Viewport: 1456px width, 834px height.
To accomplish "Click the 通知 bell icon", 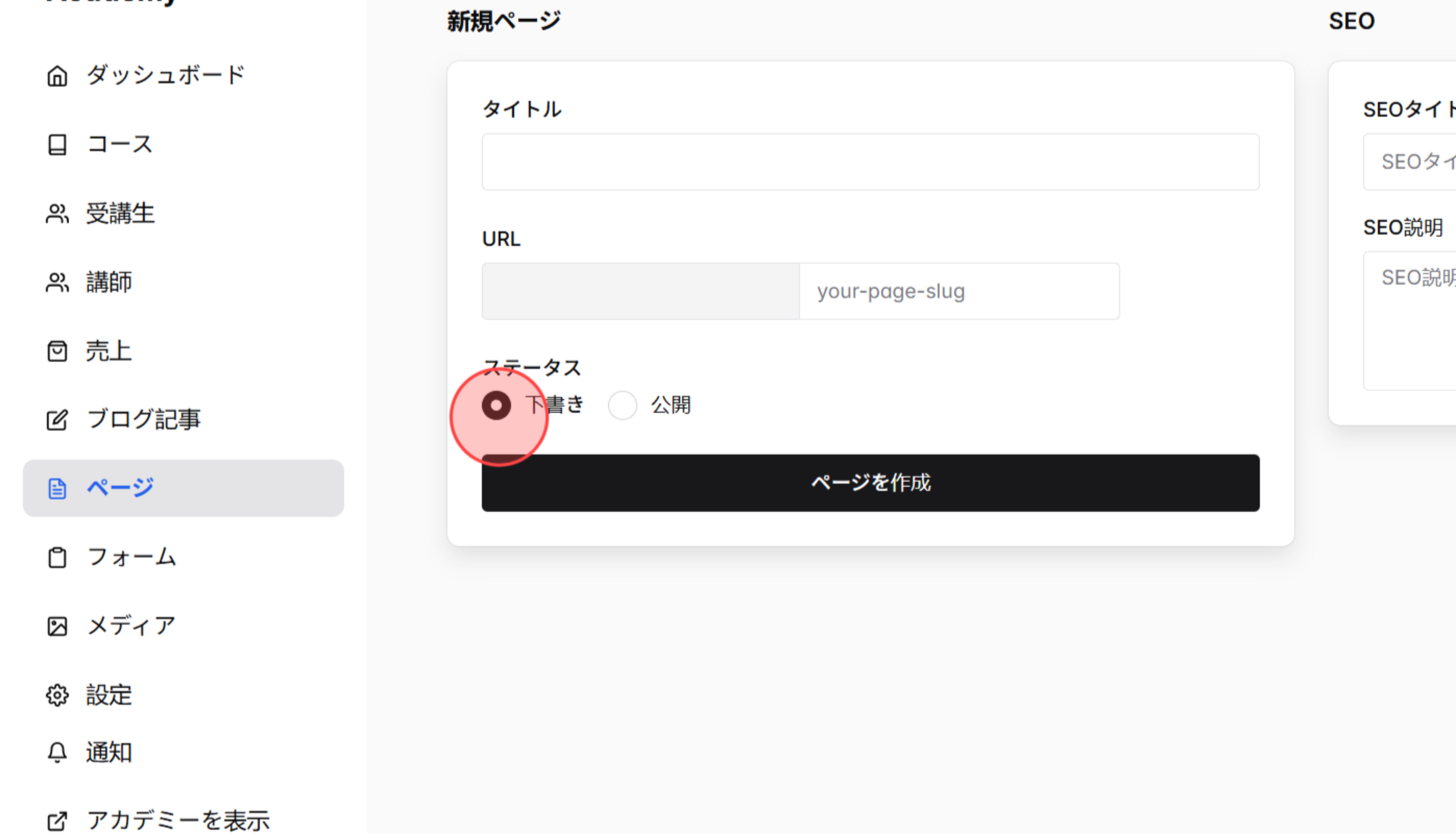I will [57, 752].
